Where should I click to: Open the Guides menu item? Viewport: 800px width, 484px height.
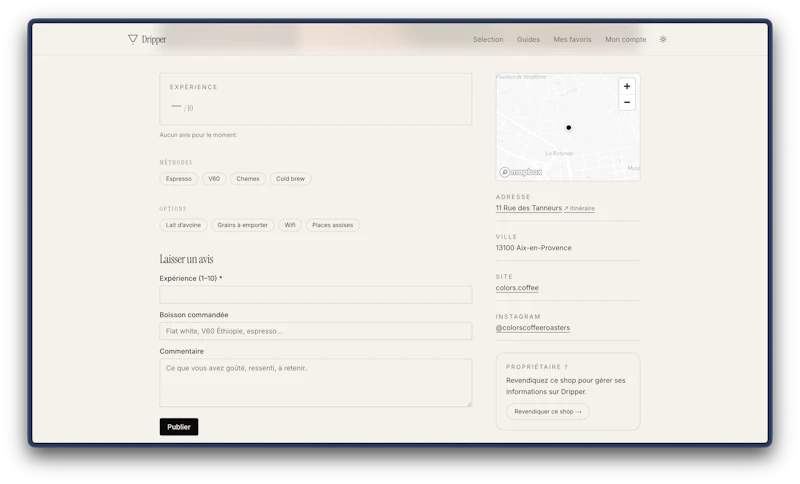[528, 39]
